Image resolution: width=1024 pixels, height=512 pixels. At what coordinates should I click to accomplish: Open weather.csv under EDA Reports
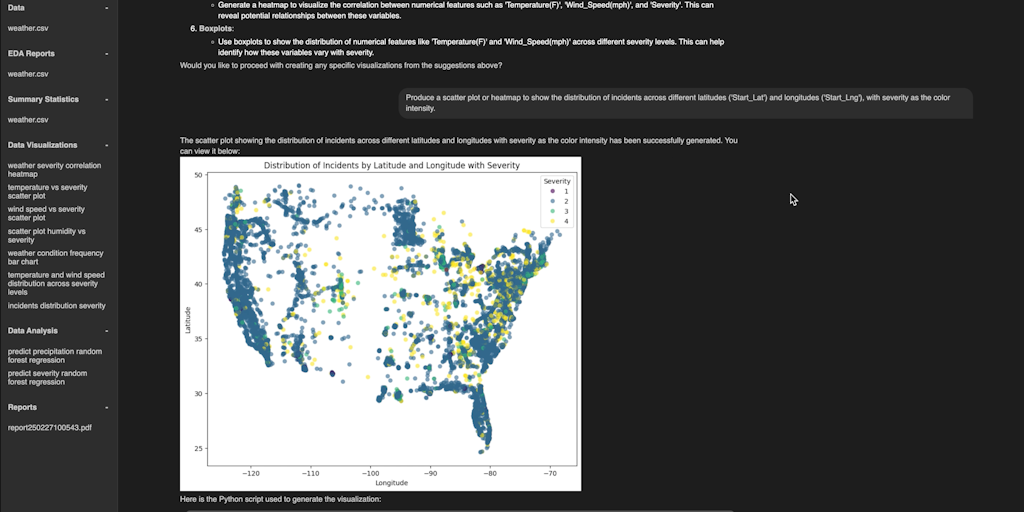(x=28, y=74)
